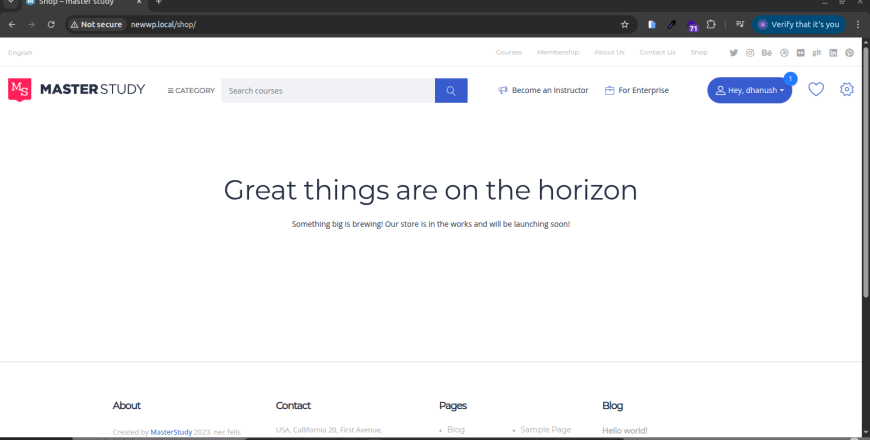Open the purple extension with 71 badge
Viewport: 870px width, 440px height.
[x=692, y=25]
